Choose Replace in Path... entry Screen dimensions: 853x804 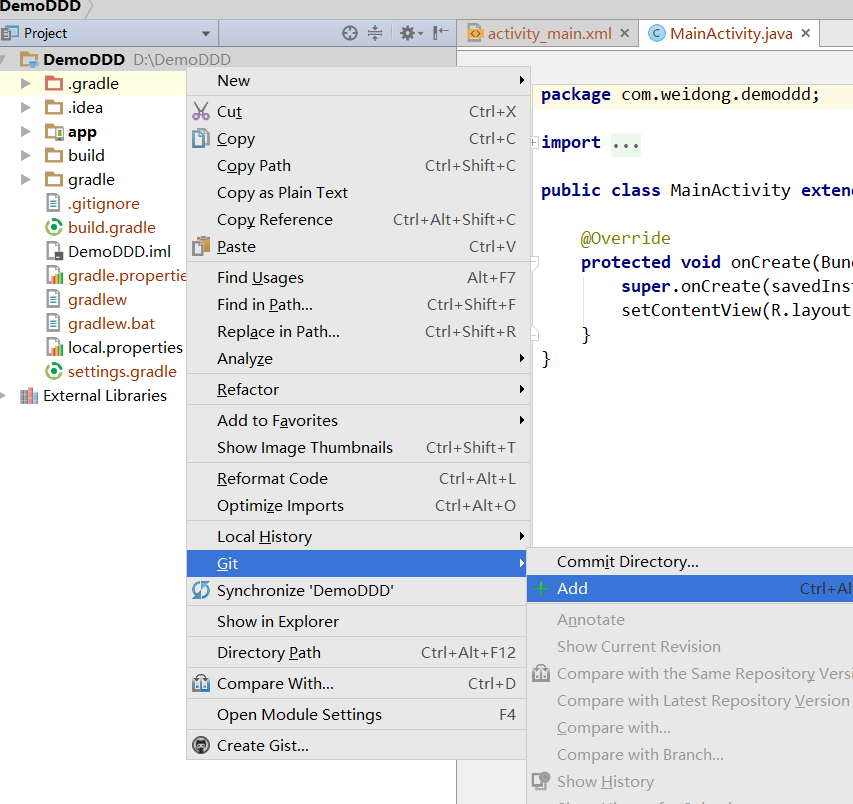pos(356,331)
